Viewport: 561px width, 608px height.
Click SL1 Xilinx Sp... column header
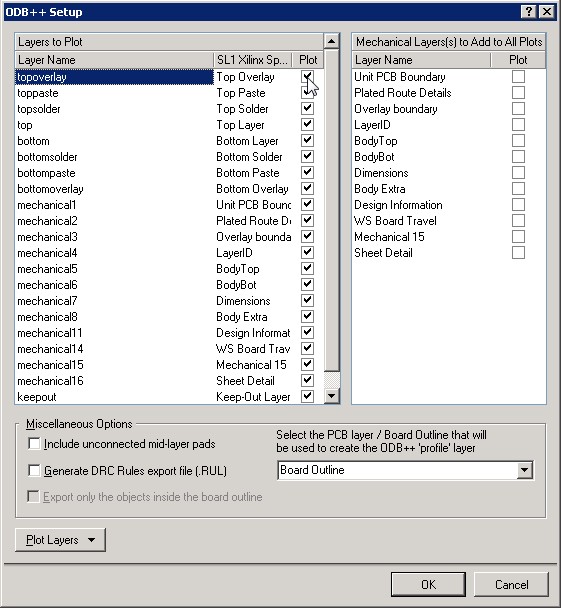(252, 60)
